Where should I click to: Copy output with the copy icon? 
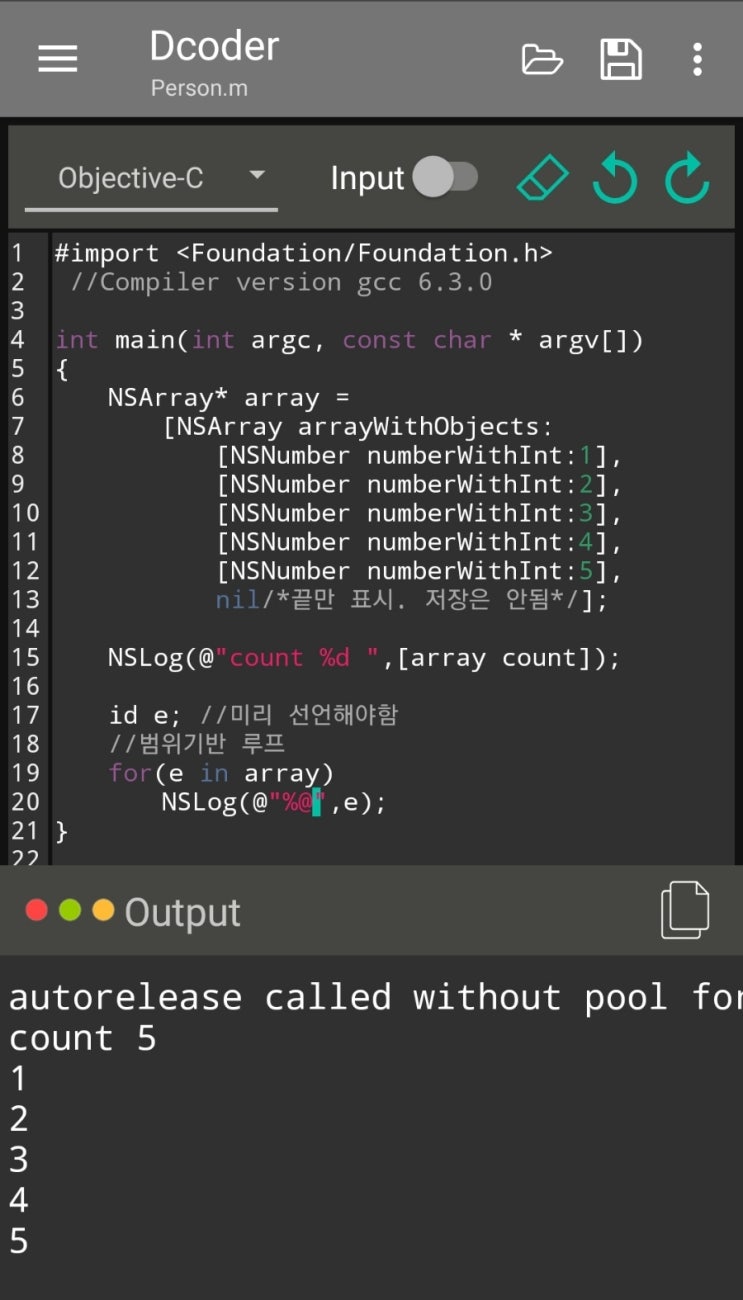pyautogui.click(x=685, y=910)
